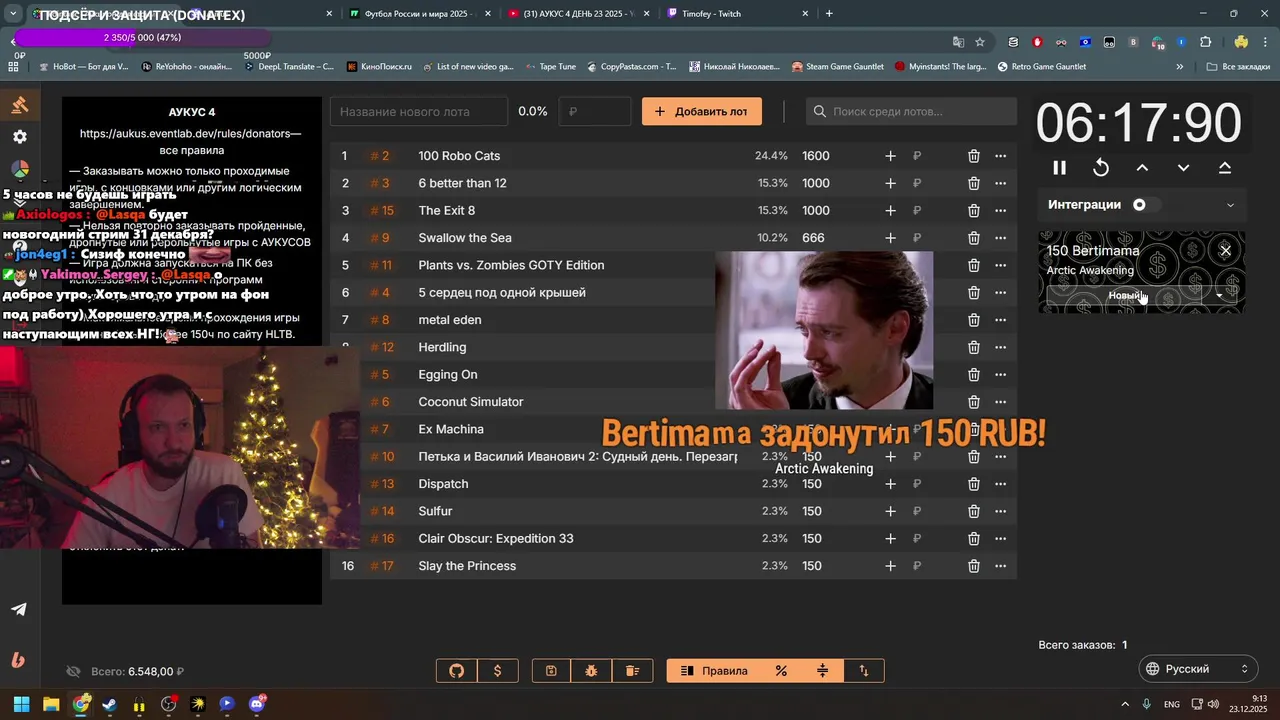The width and height of the screenshot is (1280, 720).
Task: Click the 1600 amount for 100 Robo Cats
Action: click(816, 156)
